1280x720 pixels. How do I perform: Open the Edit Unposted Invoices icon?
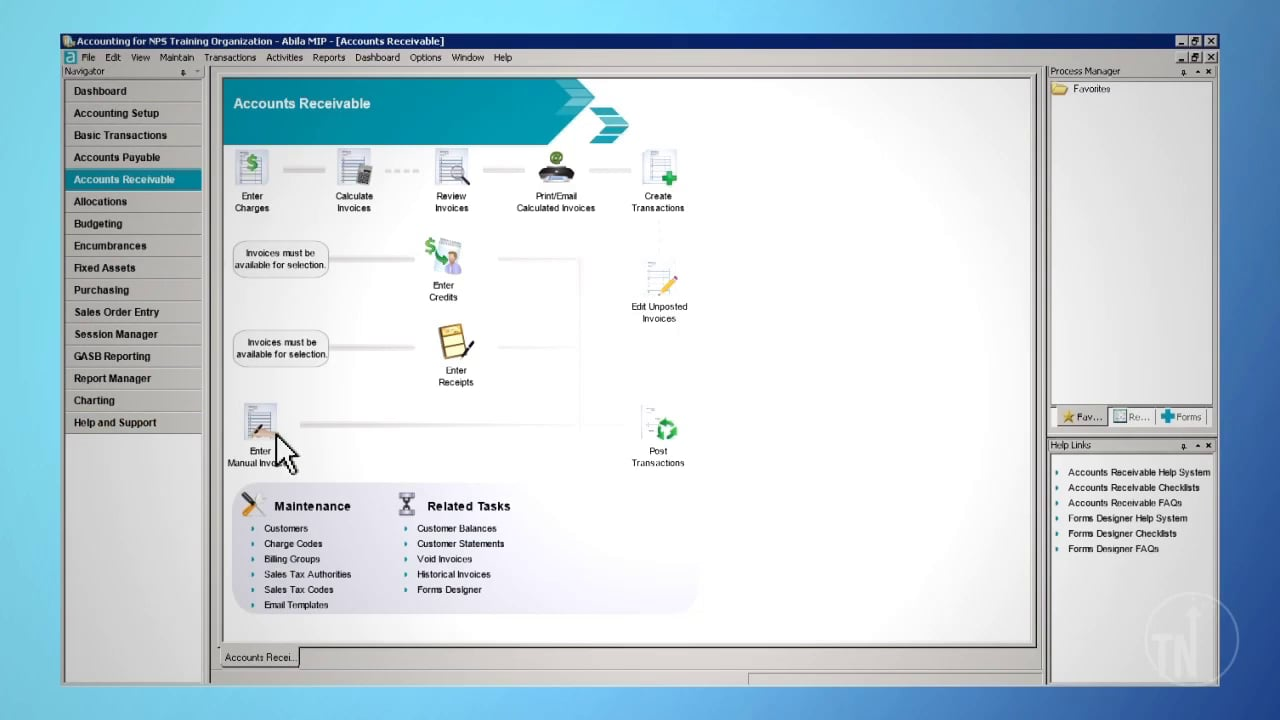pyautogui.click(x=660, y=280)
